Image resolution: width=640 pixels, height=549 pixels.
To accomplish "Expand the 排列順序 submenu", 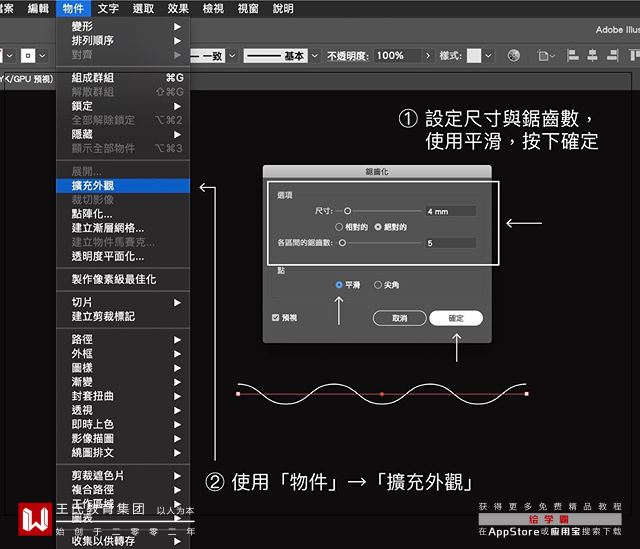I will click(x=123, y=41).
